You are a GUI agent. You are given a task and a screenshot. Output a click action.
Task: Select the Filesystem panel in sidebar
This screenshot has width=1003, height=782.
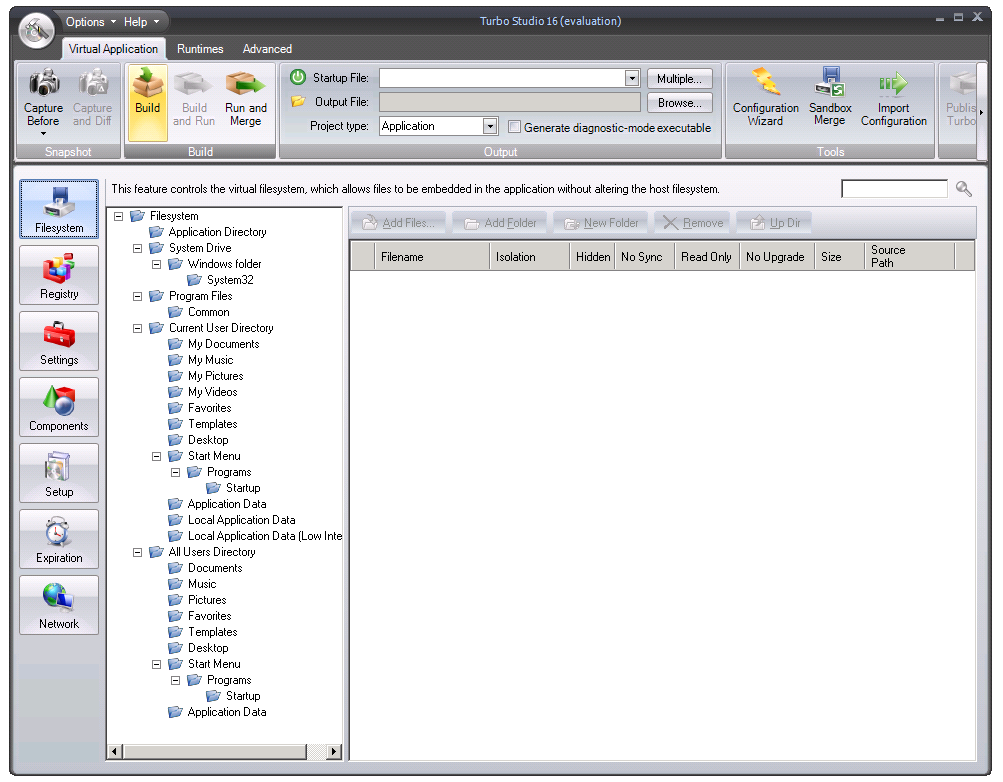pos(59,209)
